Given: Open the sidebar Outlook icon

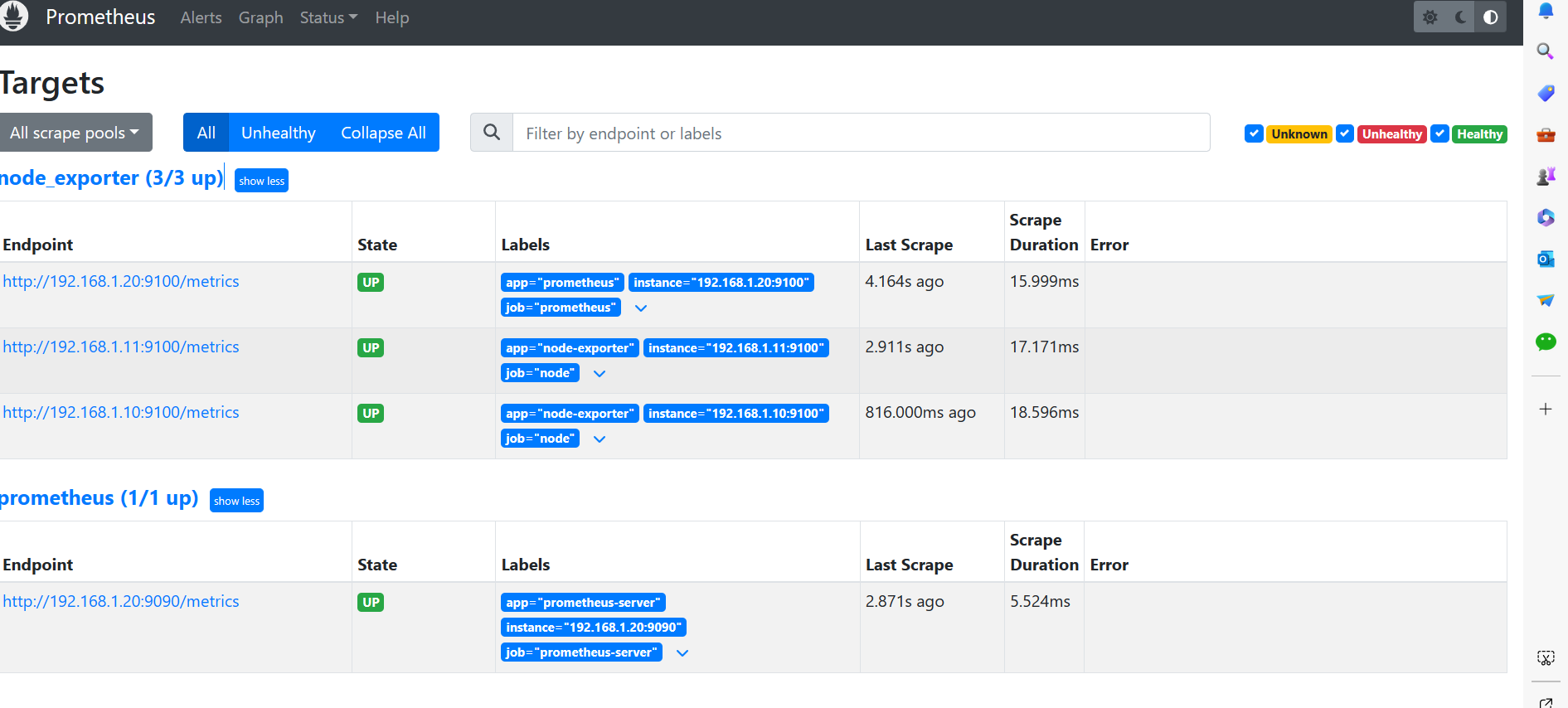Looking at the screenshot, I should point(1546,259).
